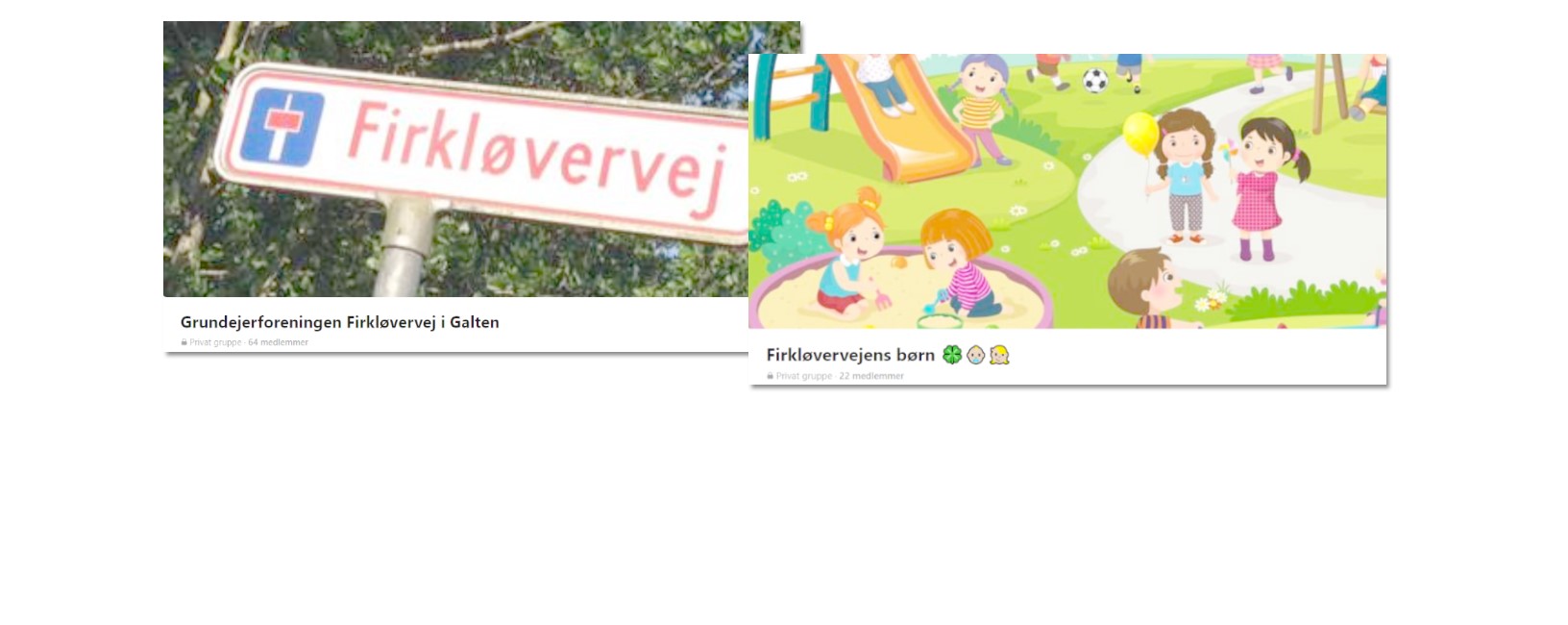Click the four-leaf clover emoji in the title
The image size is (1568, 625).
point(952,355)
